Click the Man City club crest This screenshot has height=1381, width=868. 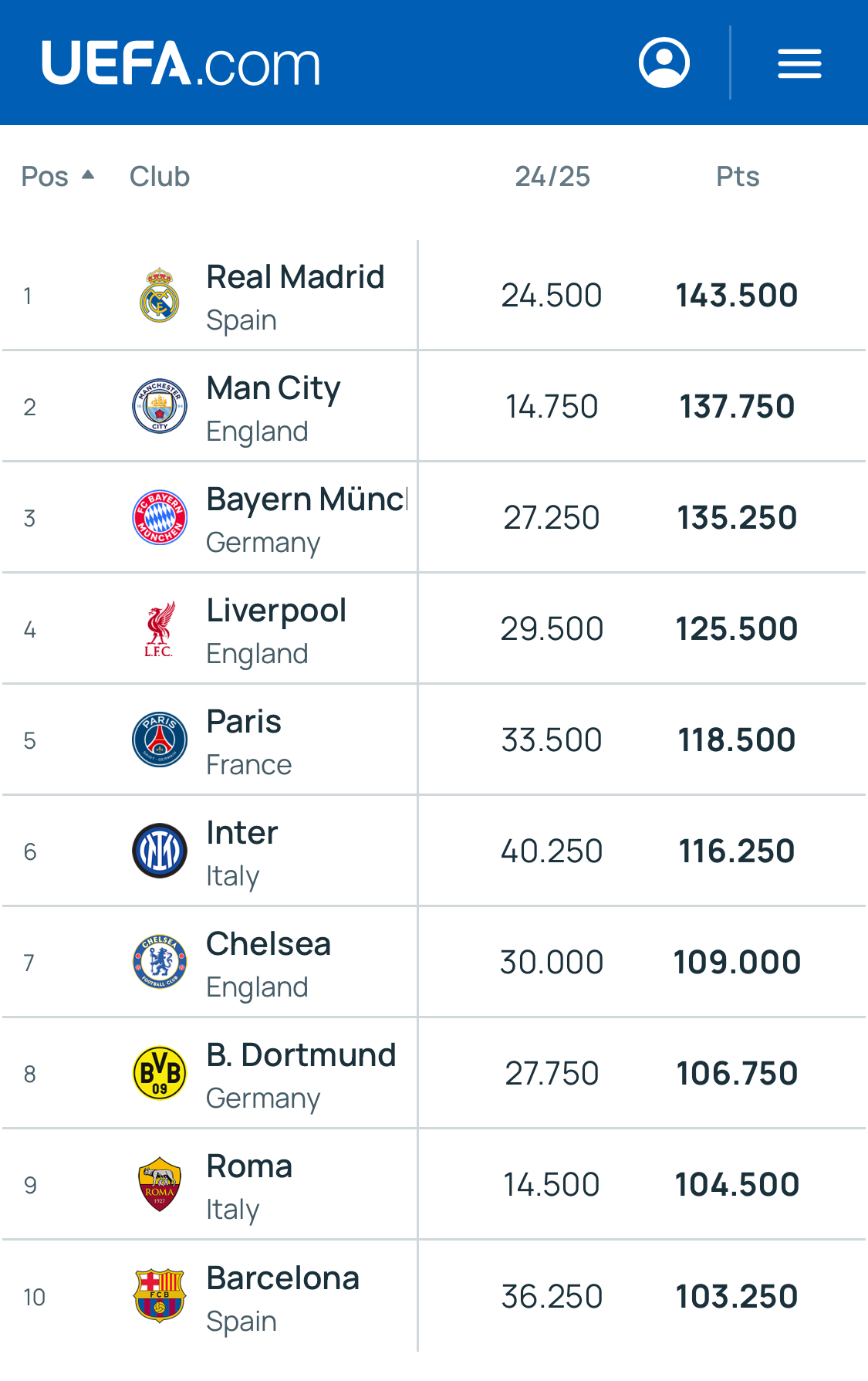160,407
